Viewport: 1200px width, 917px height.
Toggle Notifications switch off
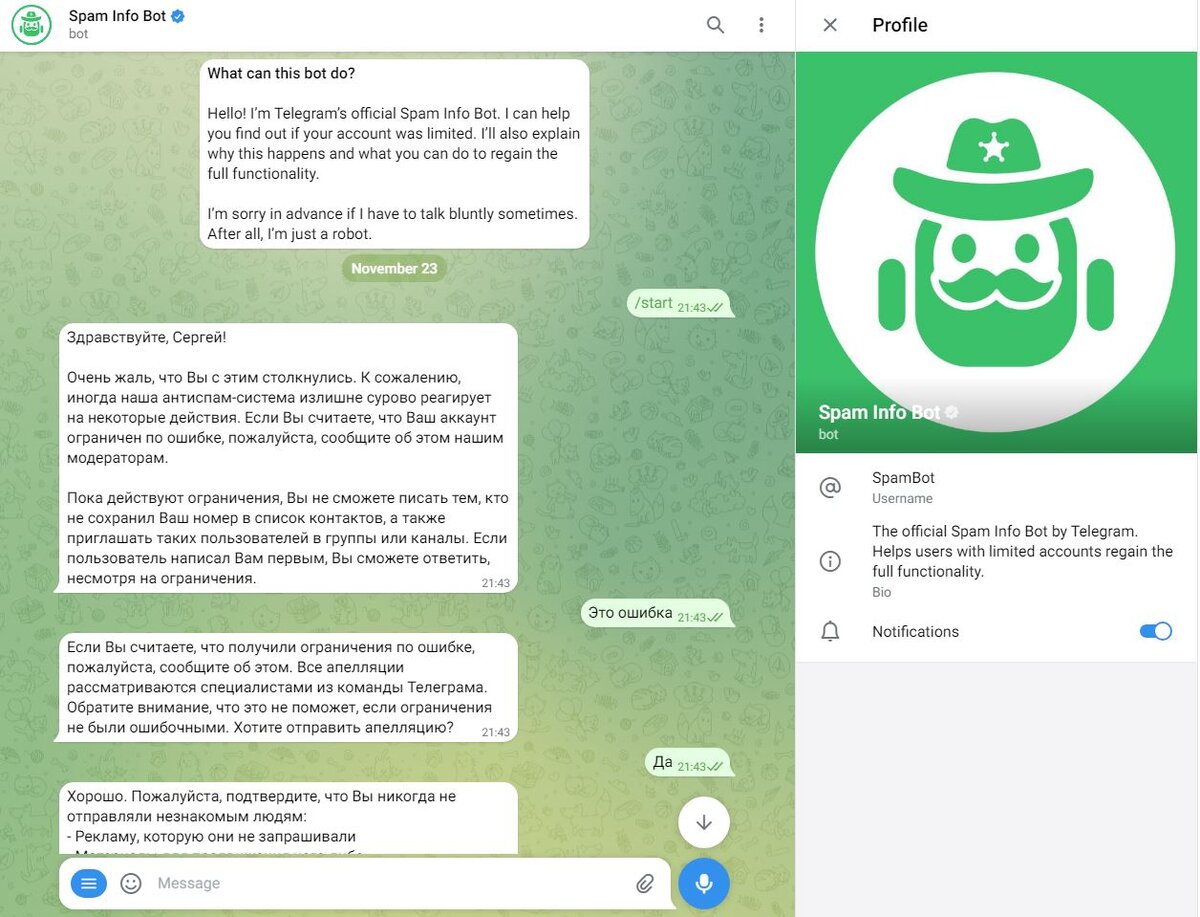click(1155, 631)
